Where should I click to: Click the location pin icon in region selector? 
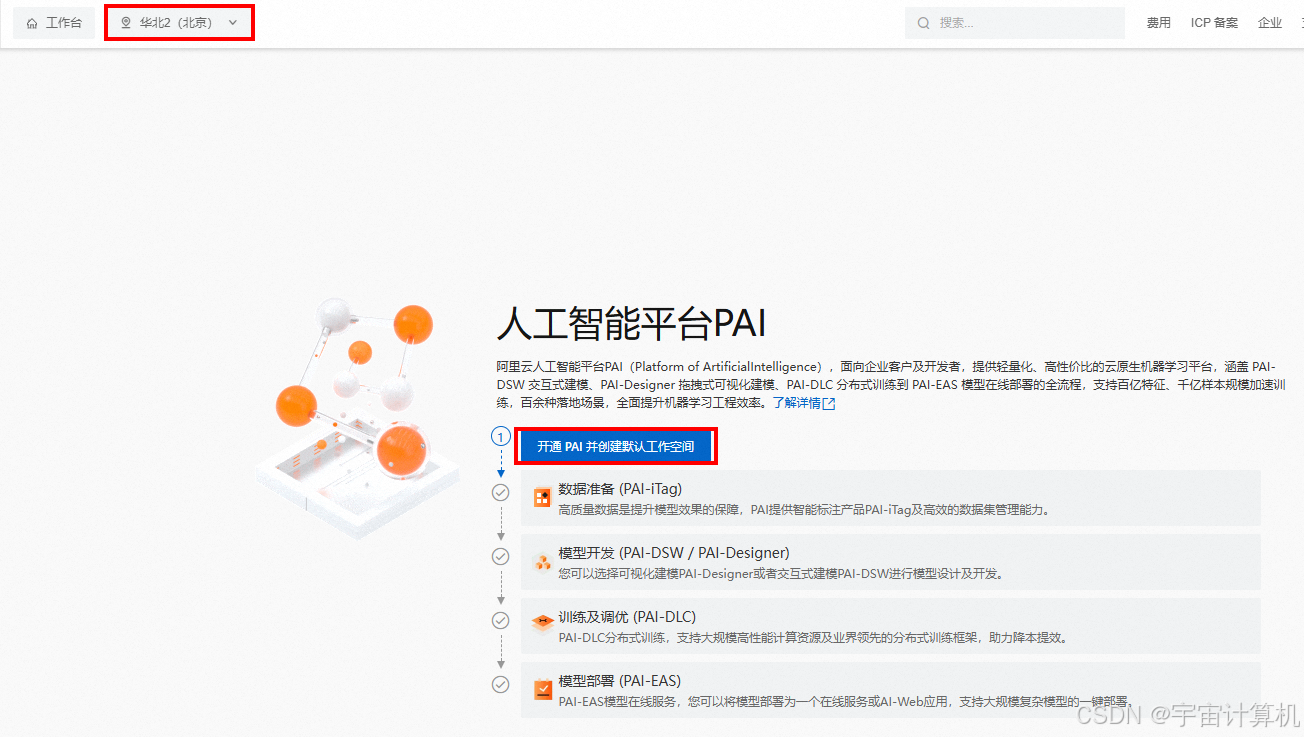point(125,22)
